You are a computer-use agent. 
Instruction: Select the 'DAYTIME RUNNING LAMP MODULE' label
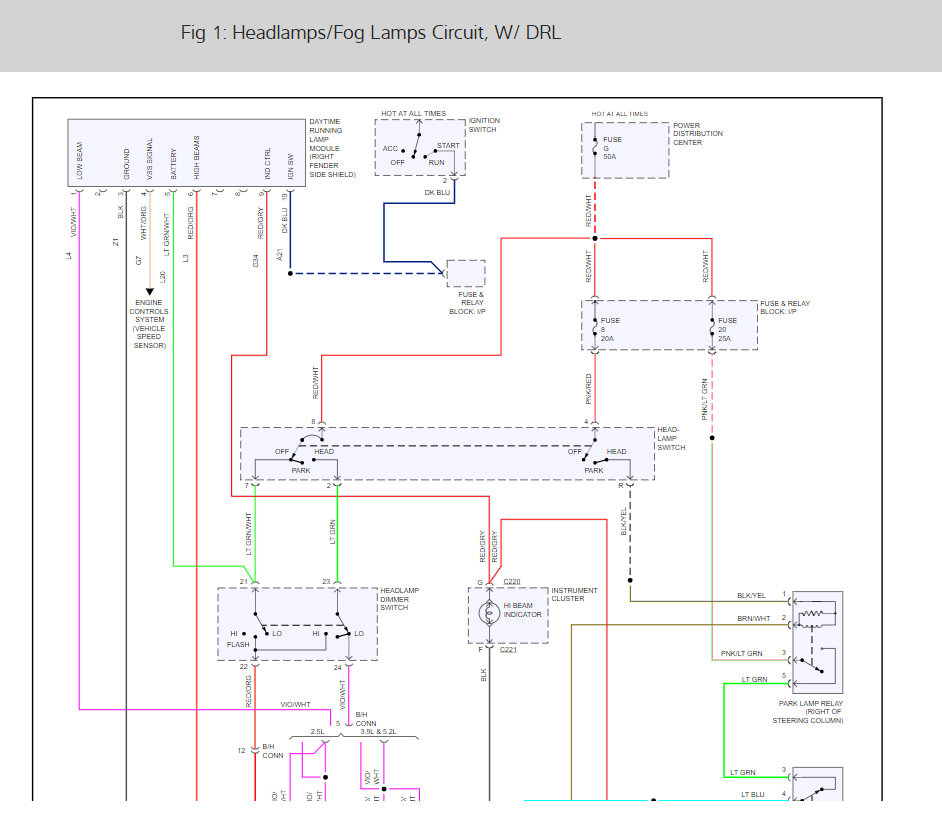(x=333, y=148)
